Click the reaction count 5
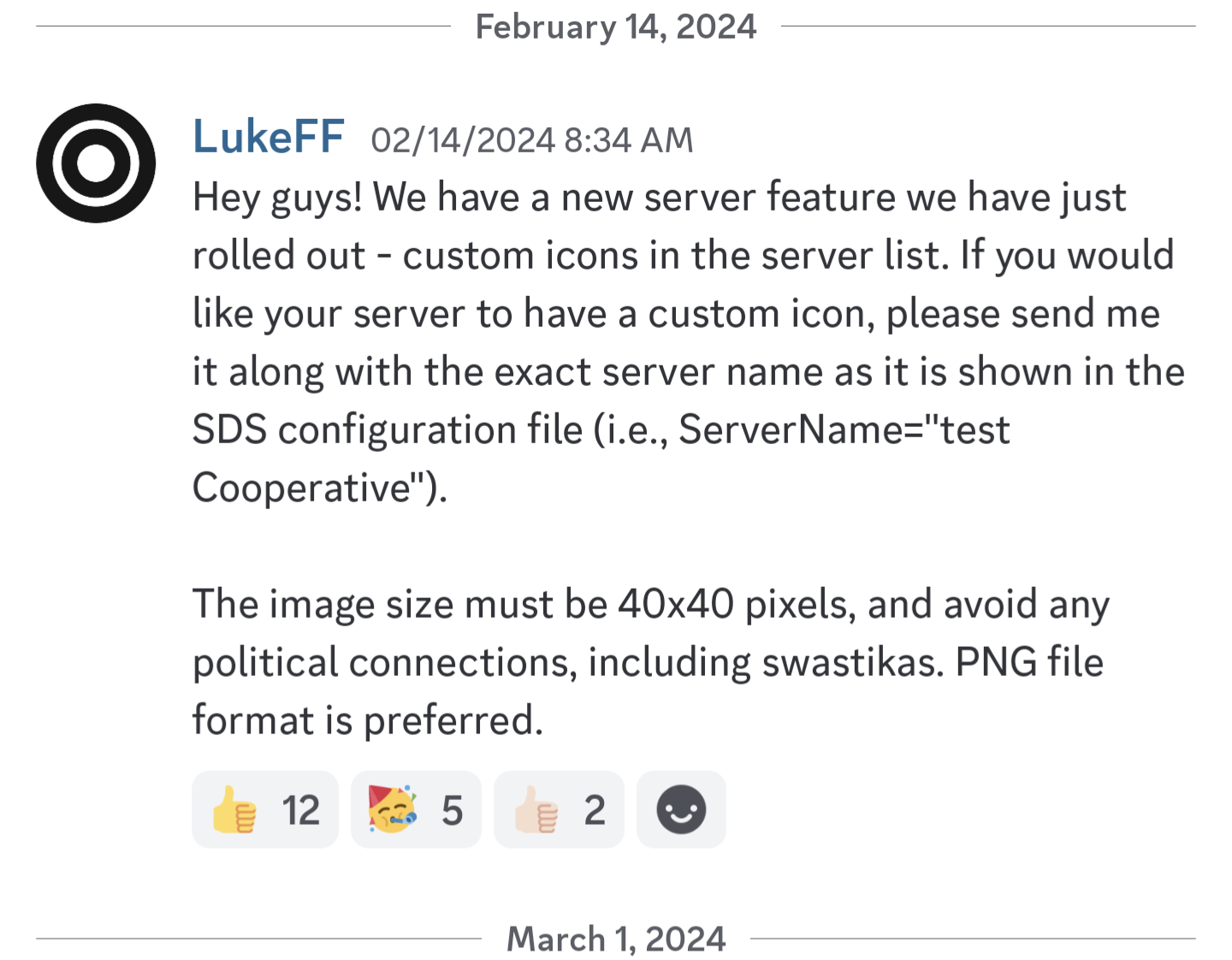The image size is (1232, 960). tap(452, 810)
